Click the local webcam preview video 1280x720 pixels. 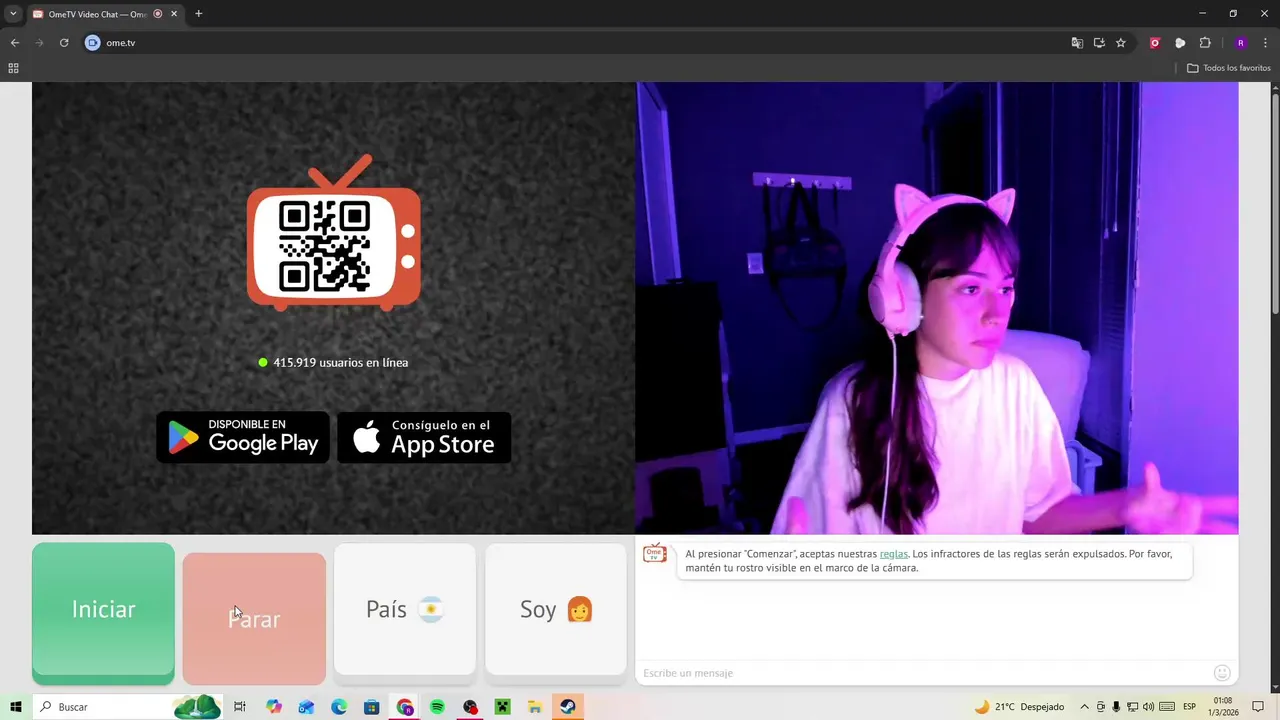tap(937, 308)
